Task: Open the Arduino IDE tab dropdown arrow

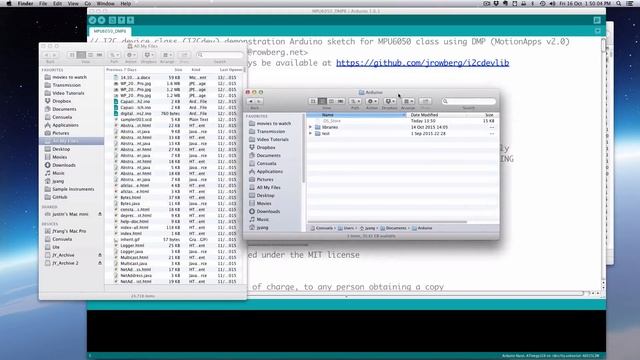Action: [598, 31]
